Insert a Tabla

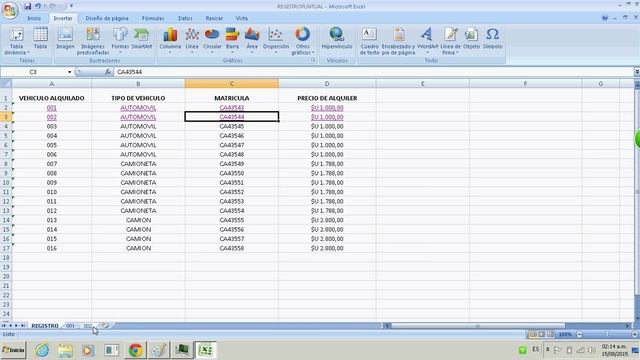40,39
